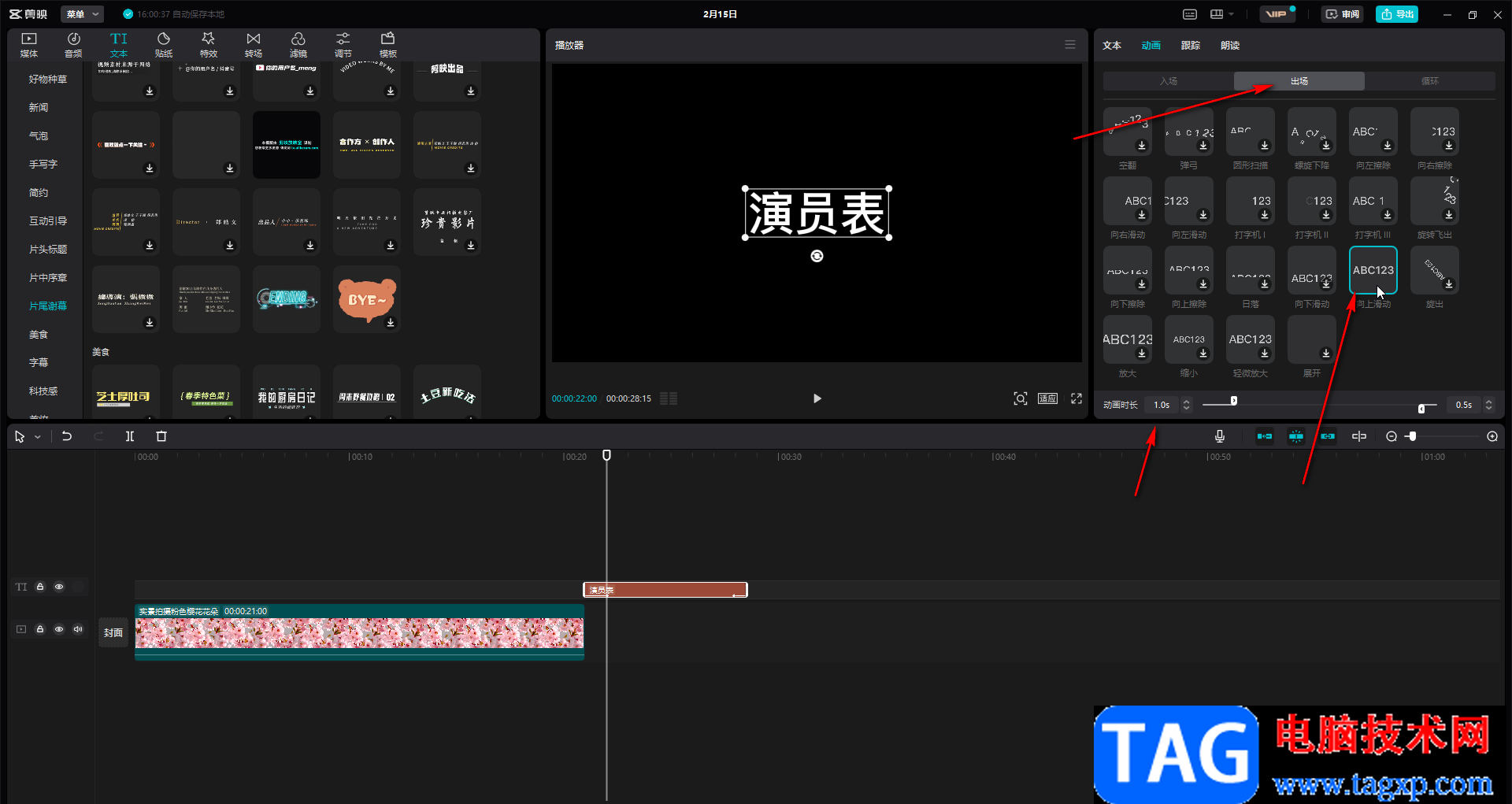1512x804 pixels.
Task: Click the 适应 fit ratio button in player
Action: tap(1047, 398)
